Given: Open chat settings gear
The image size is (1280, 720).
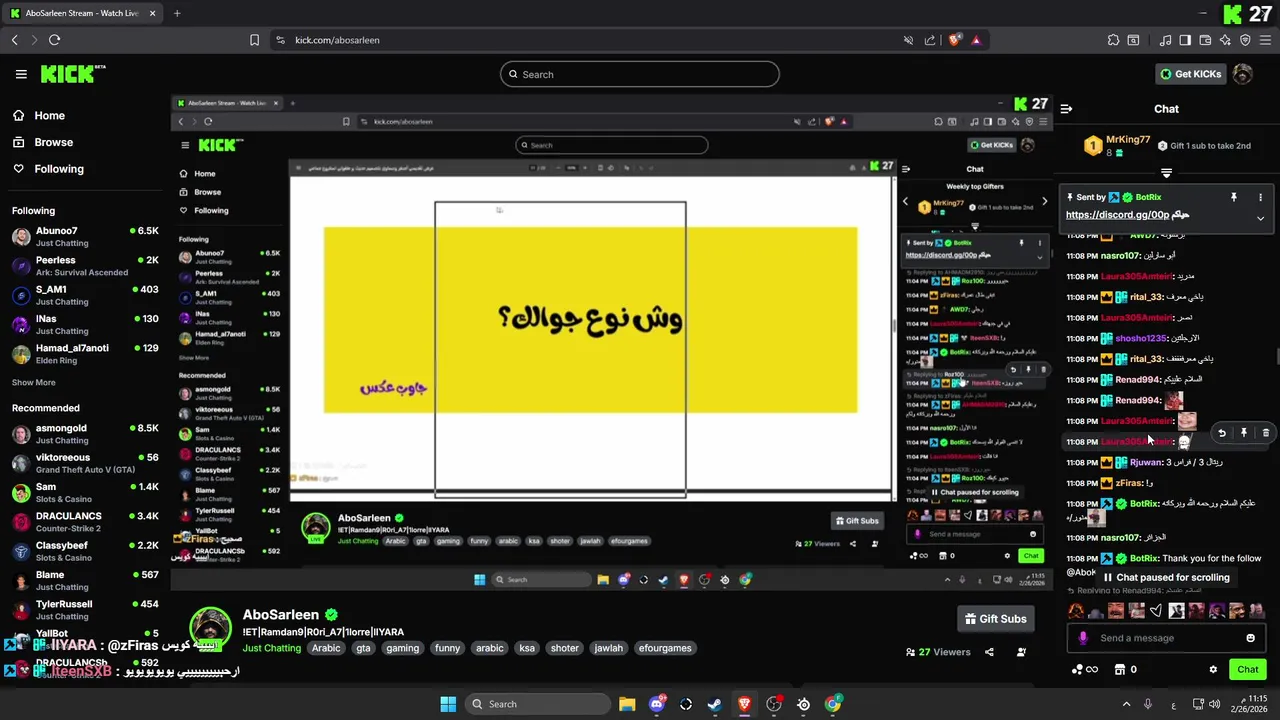Looking at the screenshot, I should pos(1213,669).
